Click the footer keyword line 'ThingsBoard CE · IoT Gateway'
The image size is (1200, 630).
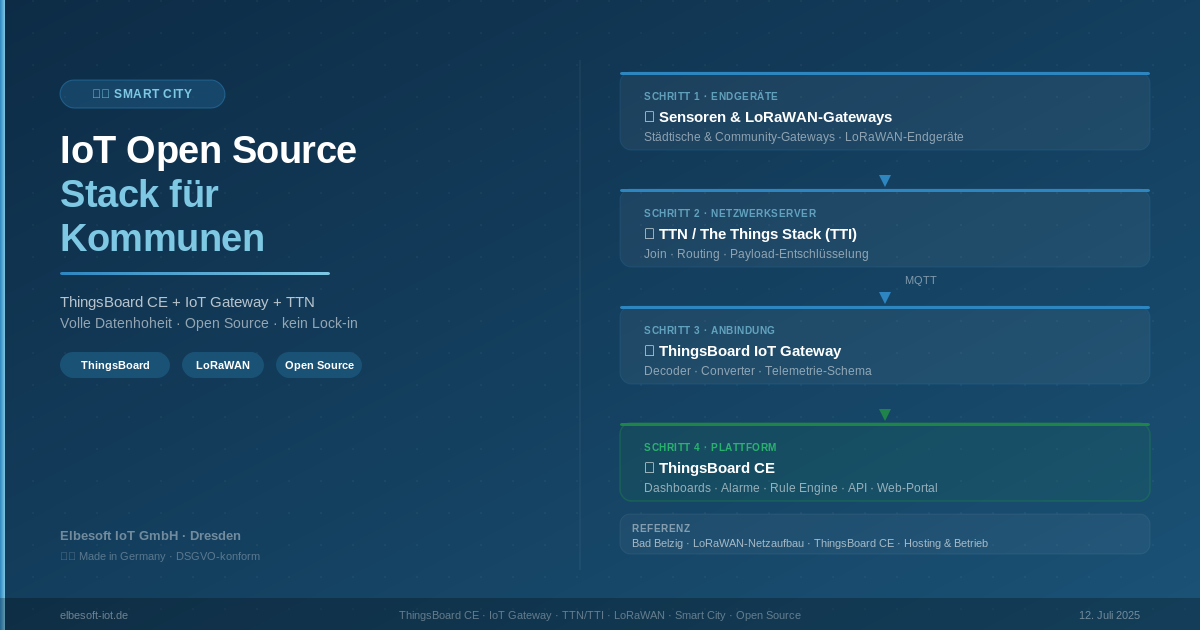(600, 615)
